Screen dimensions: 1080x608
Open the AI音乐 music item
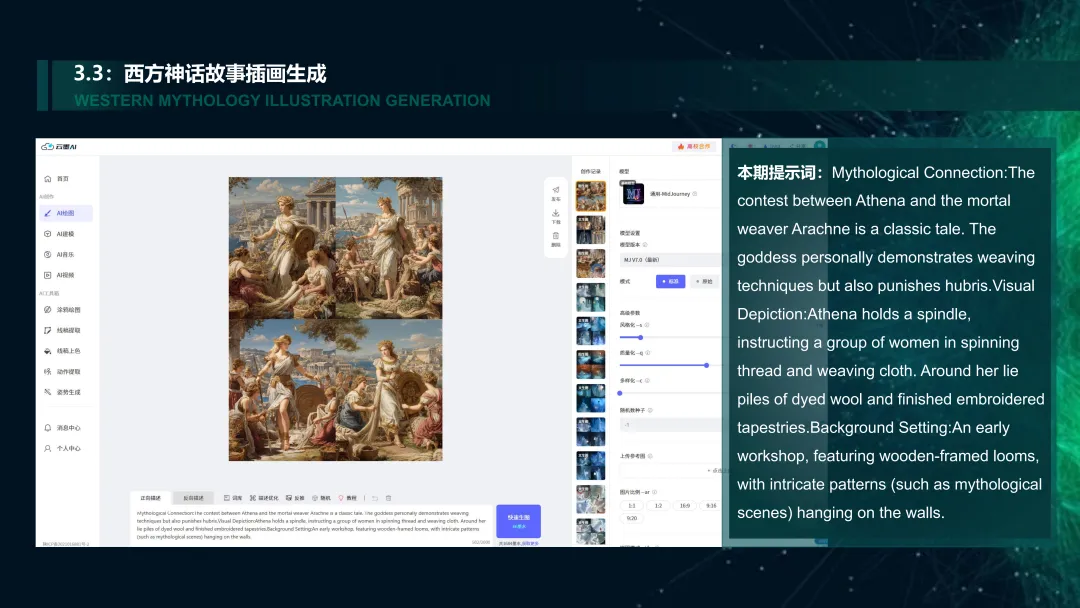coord(59,255)
